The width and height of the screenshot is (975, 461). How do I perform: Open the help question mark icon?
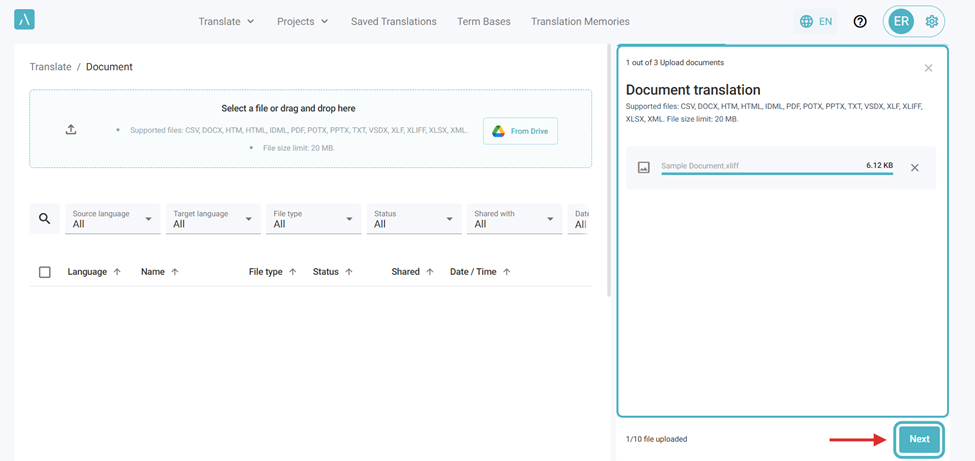860,21
